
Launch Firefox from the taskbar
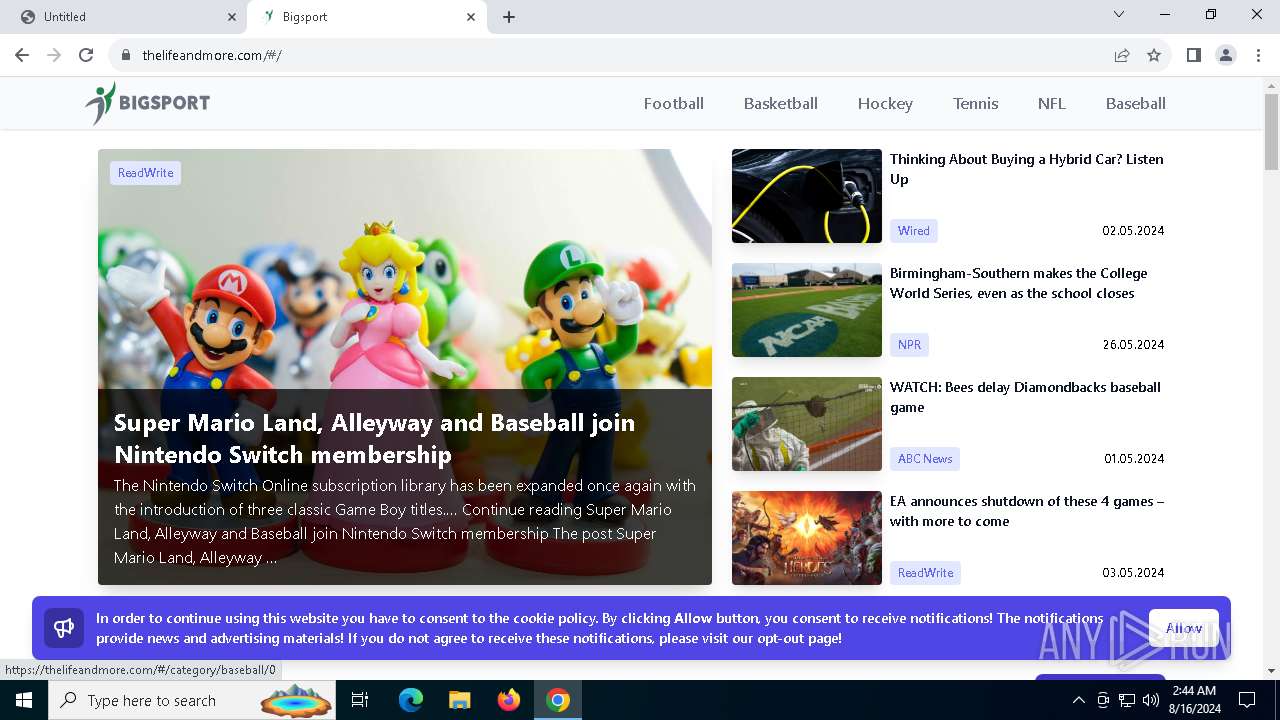click(x=509, y=700)
